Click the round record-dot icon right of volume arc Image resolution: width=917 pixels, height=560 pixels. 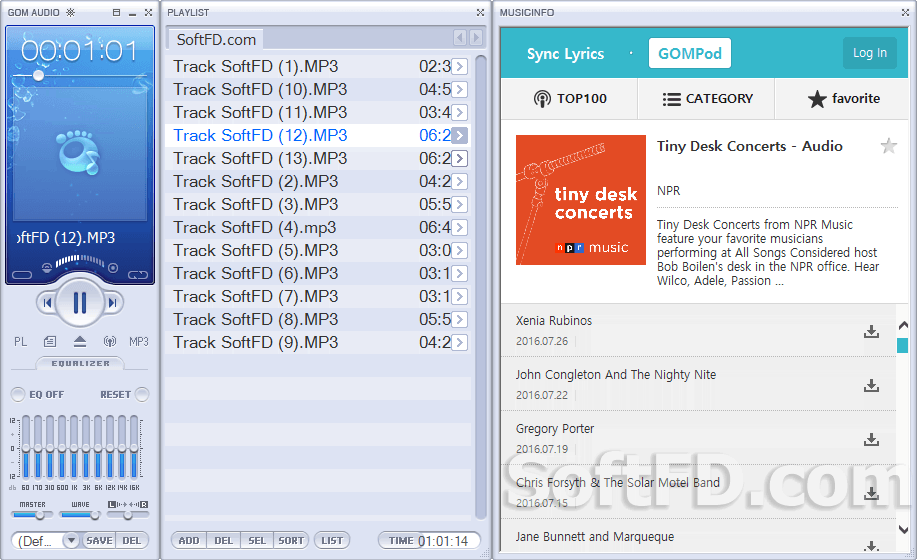click(113, 268)
